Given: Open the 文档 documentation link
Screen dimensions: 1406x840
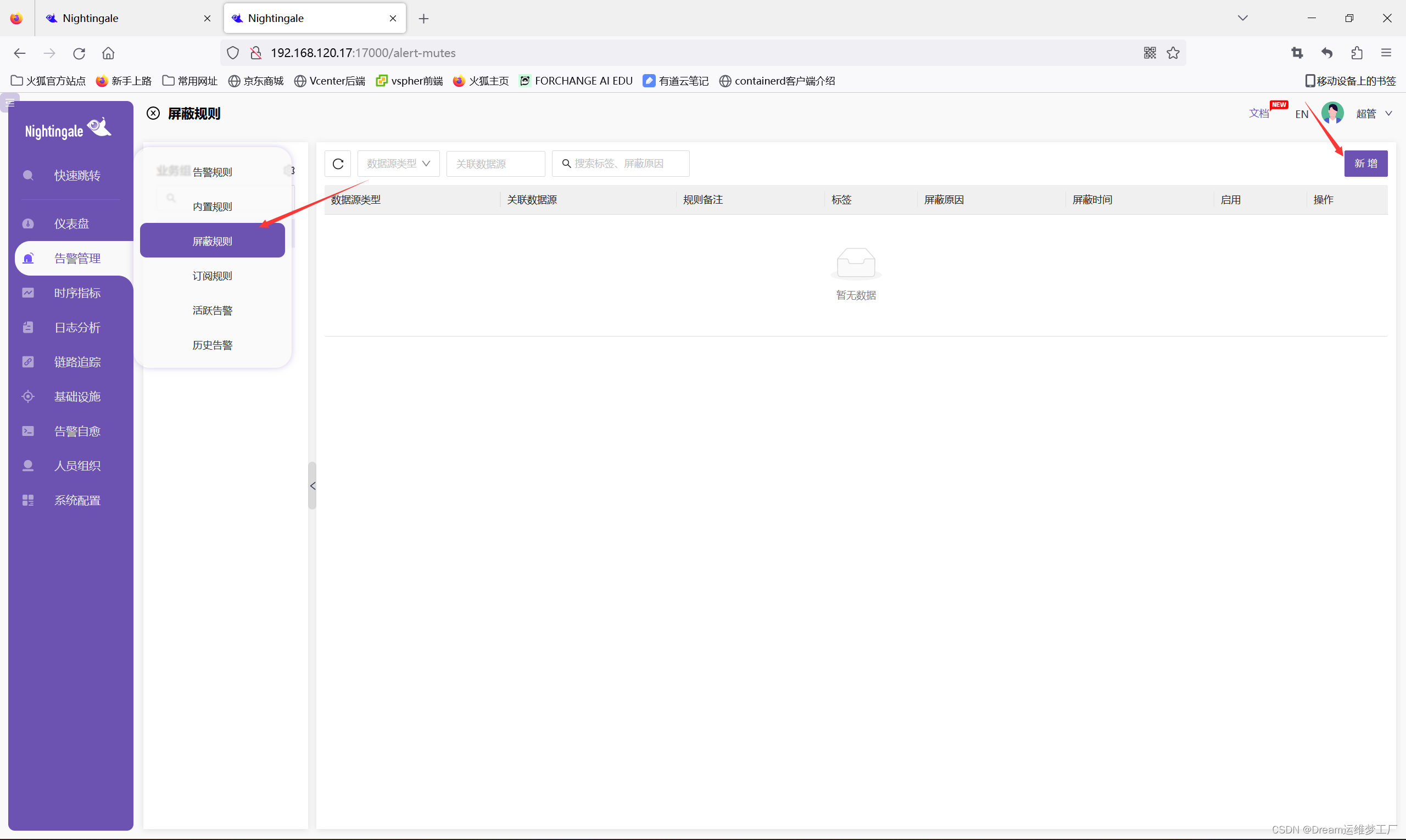Looking at the screenshot, I should coord(1258,114).
